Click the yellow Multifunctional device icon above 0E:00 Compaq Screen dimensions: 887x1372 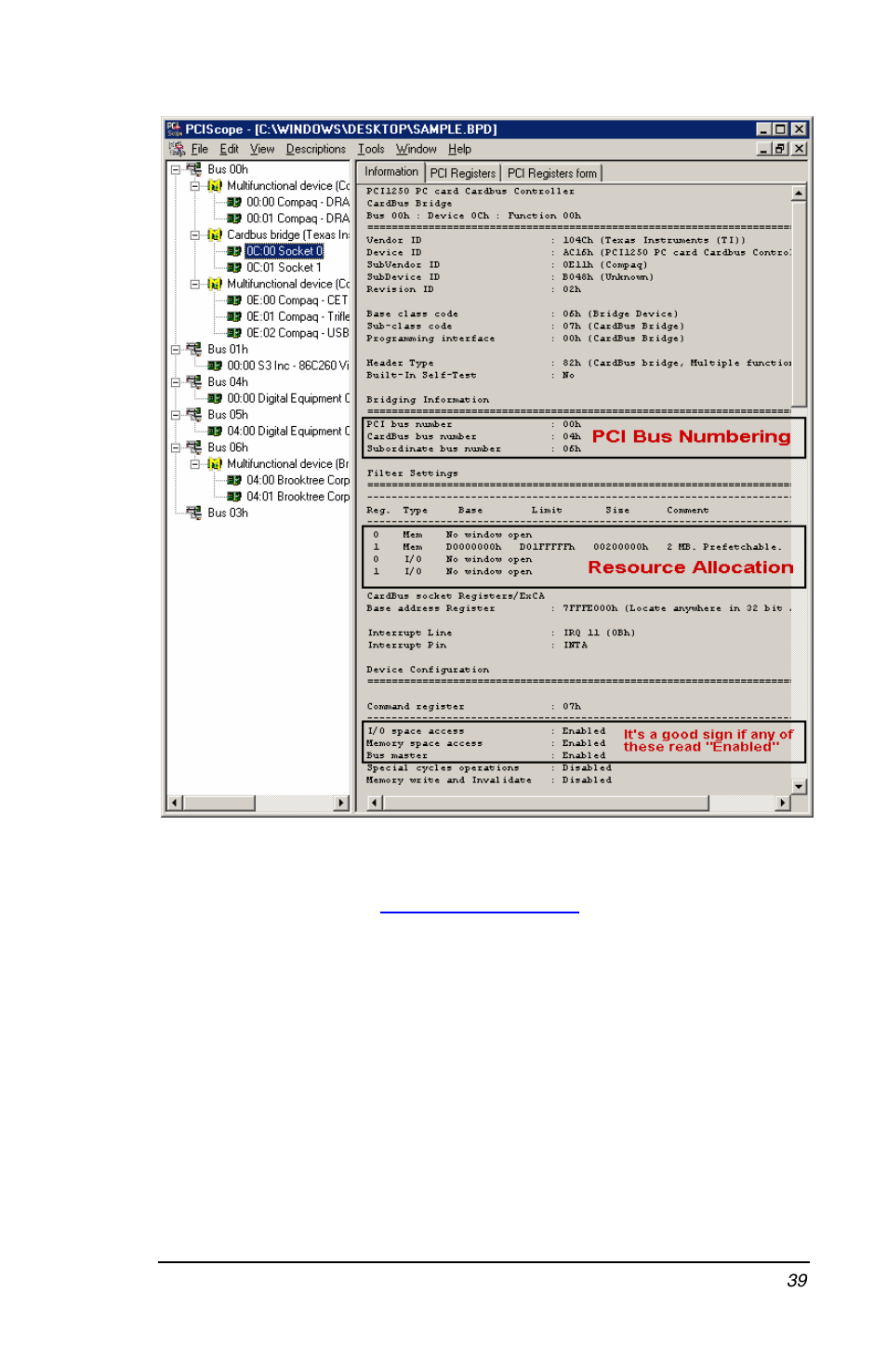215,284
